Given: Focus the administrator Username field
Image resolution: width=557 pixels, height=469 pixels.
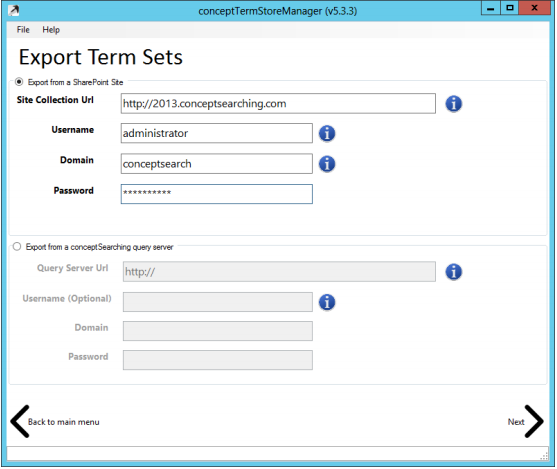Looking at the screenshot, I should tap(217, 133).
